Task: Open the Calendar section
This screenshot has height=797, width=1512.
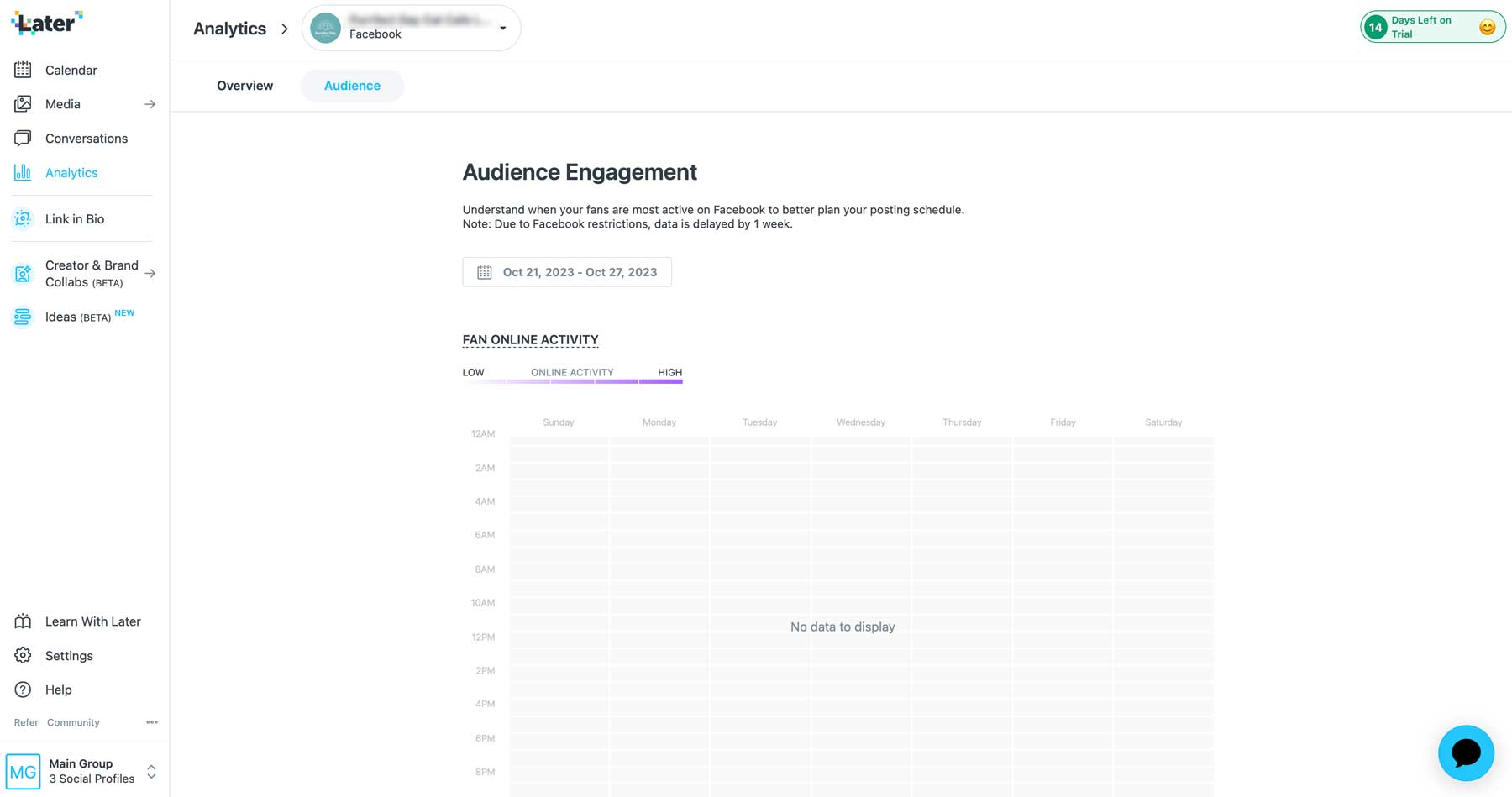Action: coord(71,70)
